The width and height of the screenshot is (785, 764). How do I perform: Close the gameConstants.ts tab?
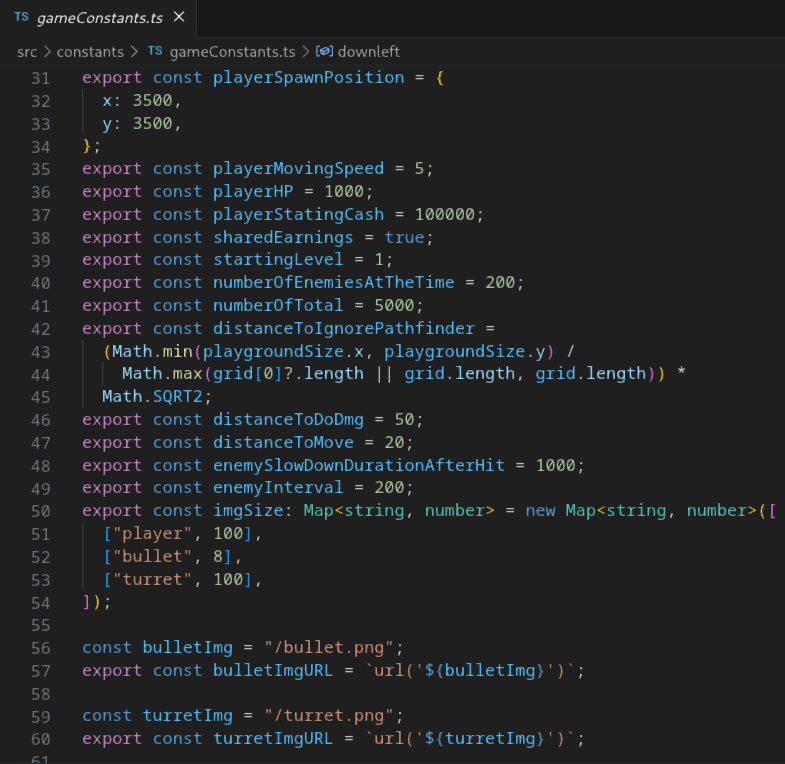coord(178,18)
